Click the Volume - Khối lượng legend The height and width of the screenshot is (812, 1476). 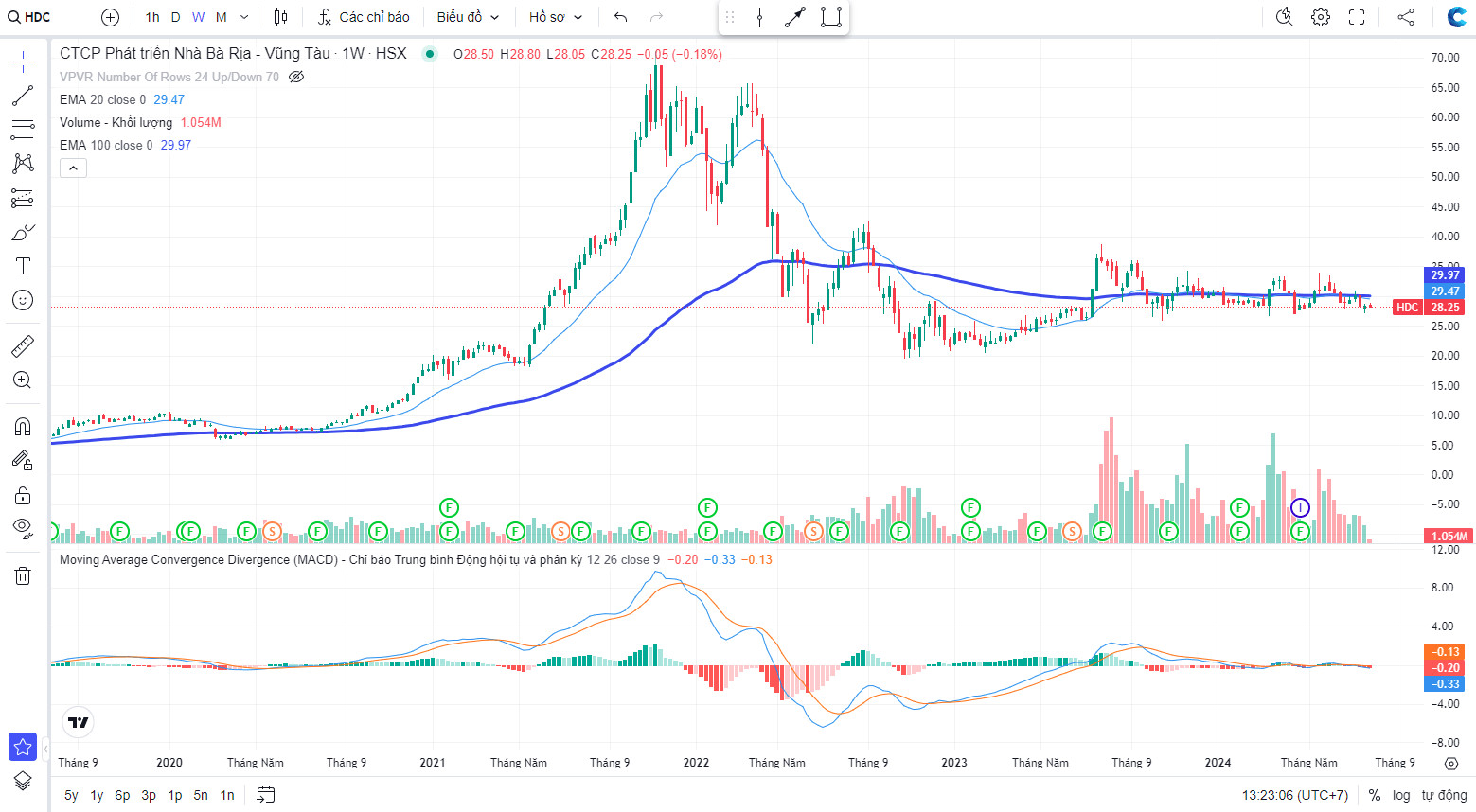pos(116,122)
